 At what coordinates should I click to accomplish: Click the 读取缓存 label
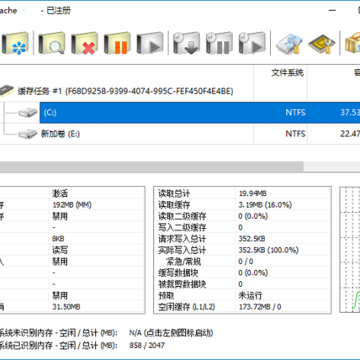point(174,205)
